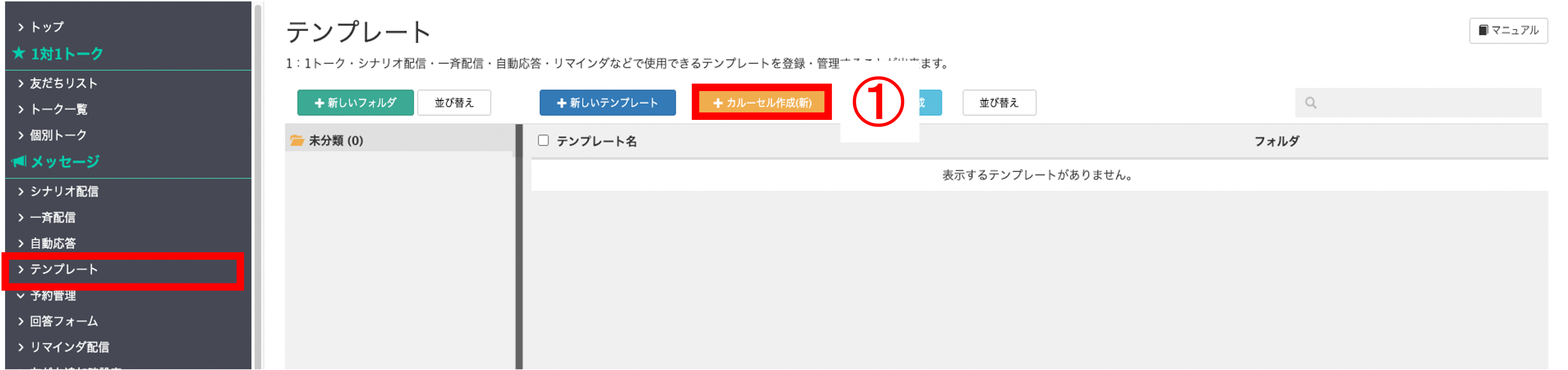Viewport: 1568px width, 370px height.
Task: Toggle the テンプレート名 select-all checkbox
Action: (x=543, y=141)
